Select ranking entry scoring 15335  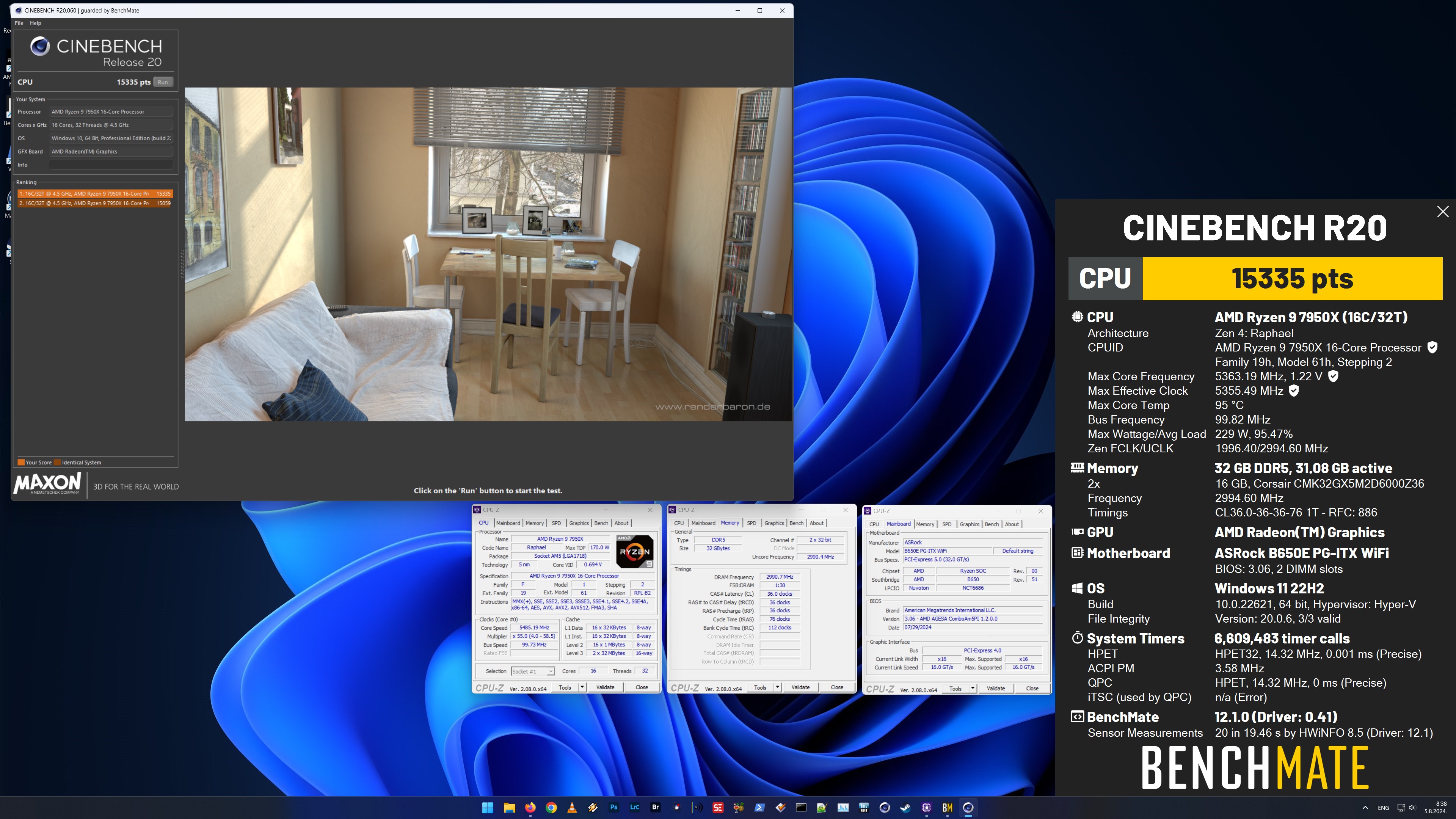[95, 193]
